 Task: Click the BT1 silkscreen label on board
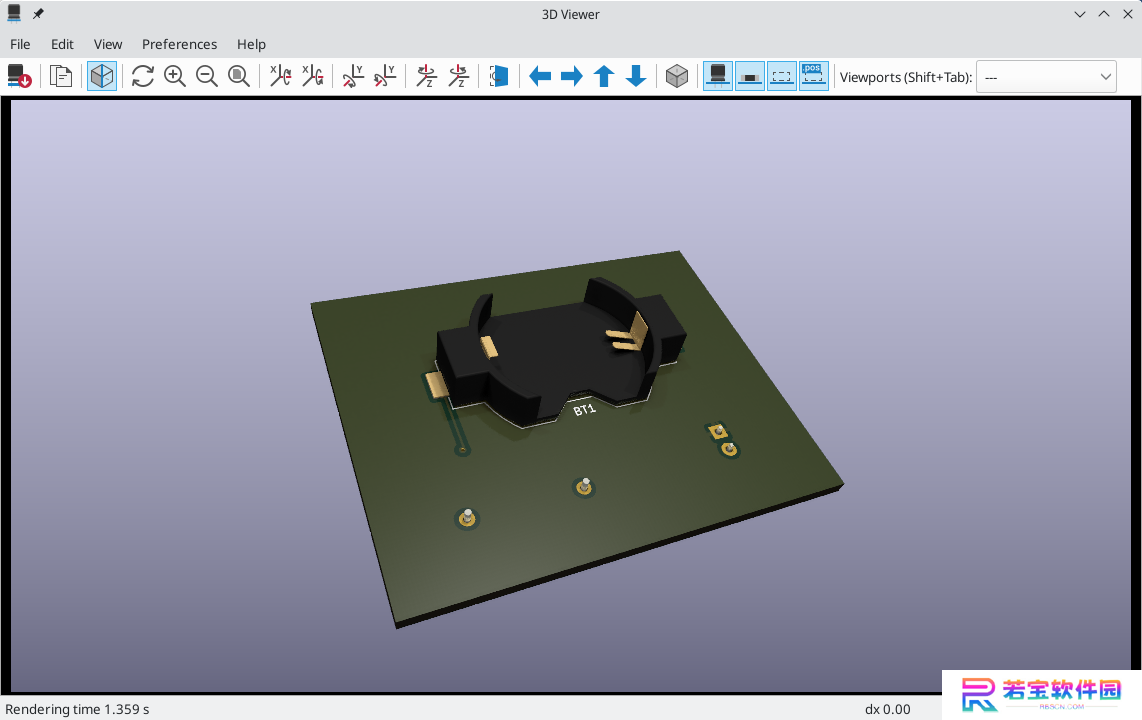tap(584, 410)
